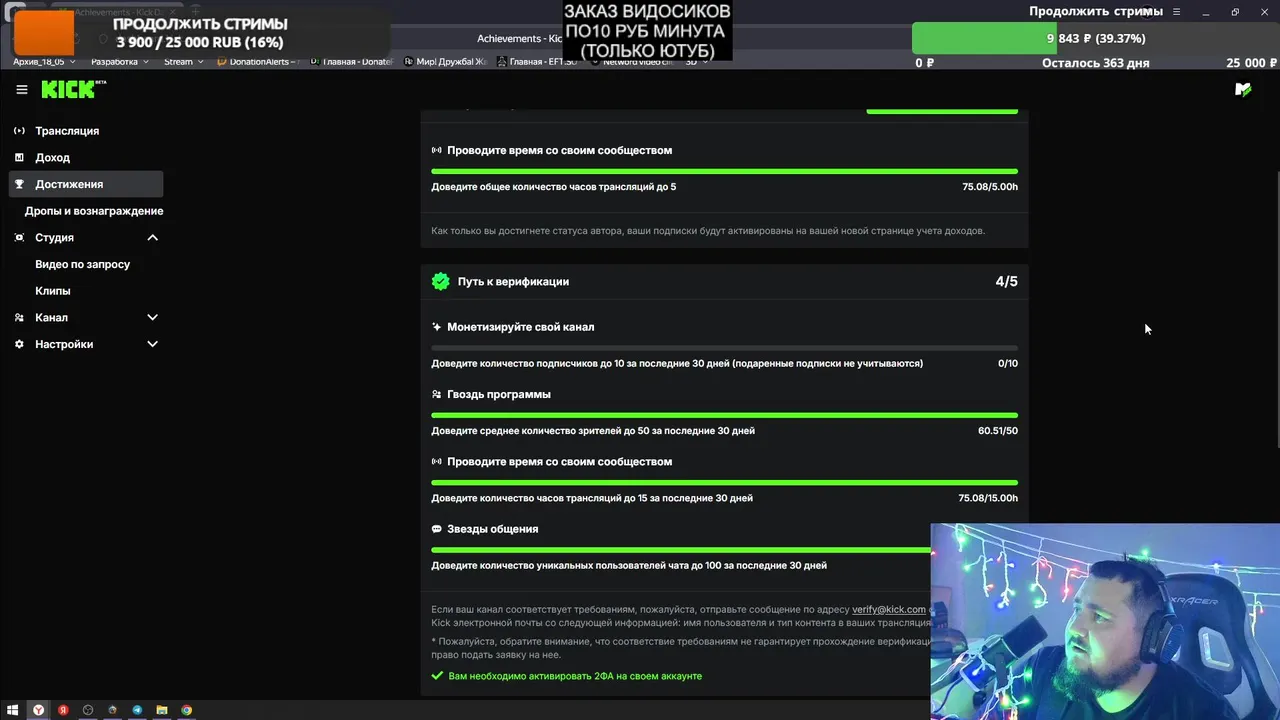Viewport: 1280px width, 720px height.
Task: Open the green profile avatar icon
Action: tap(1243, 90)
